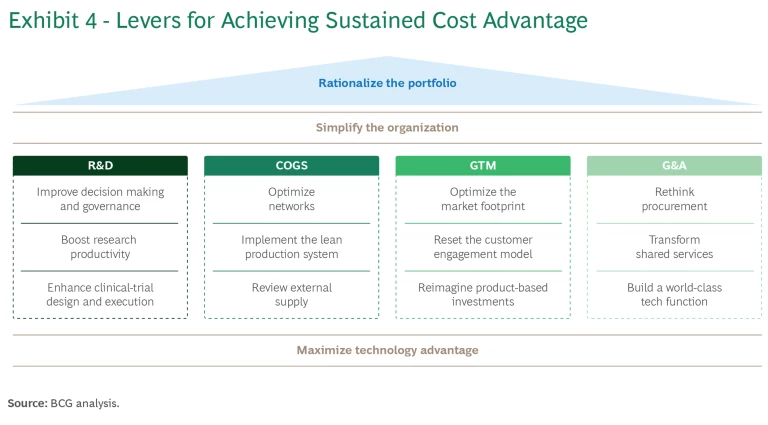Select Build a world-class tech function
This screenshot has height=425, width=768.
click(674, 294)
